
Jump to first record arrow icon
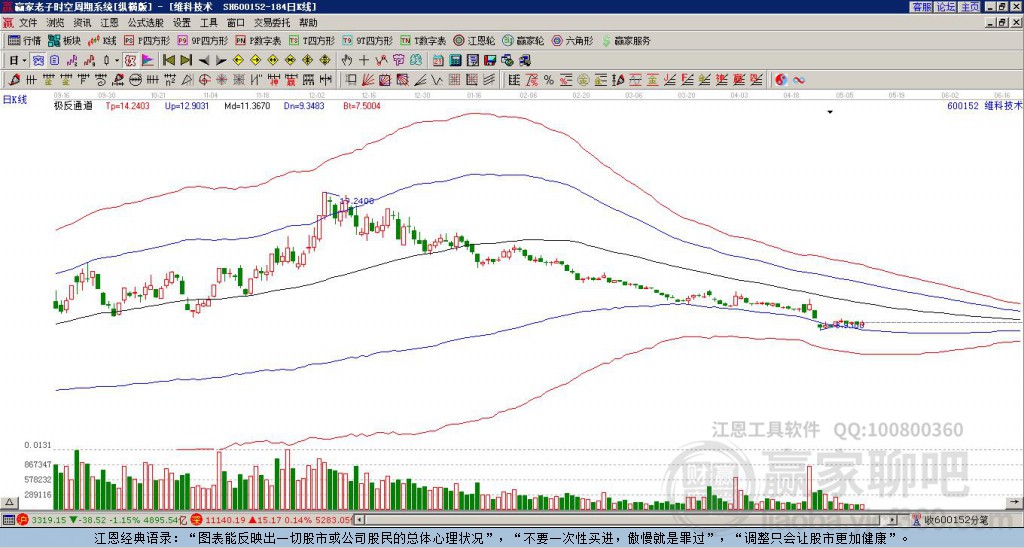coord(168,60)
